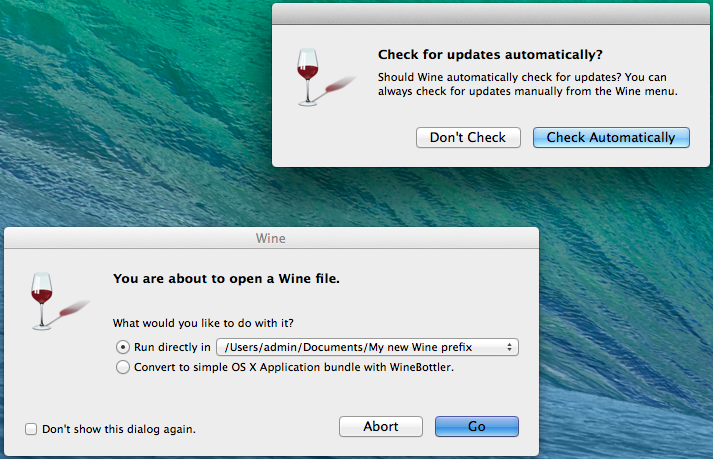Click 'You are about to open a Wine file.' text
The width and height of the screenshot is (713, 459).
coord(226,278)
